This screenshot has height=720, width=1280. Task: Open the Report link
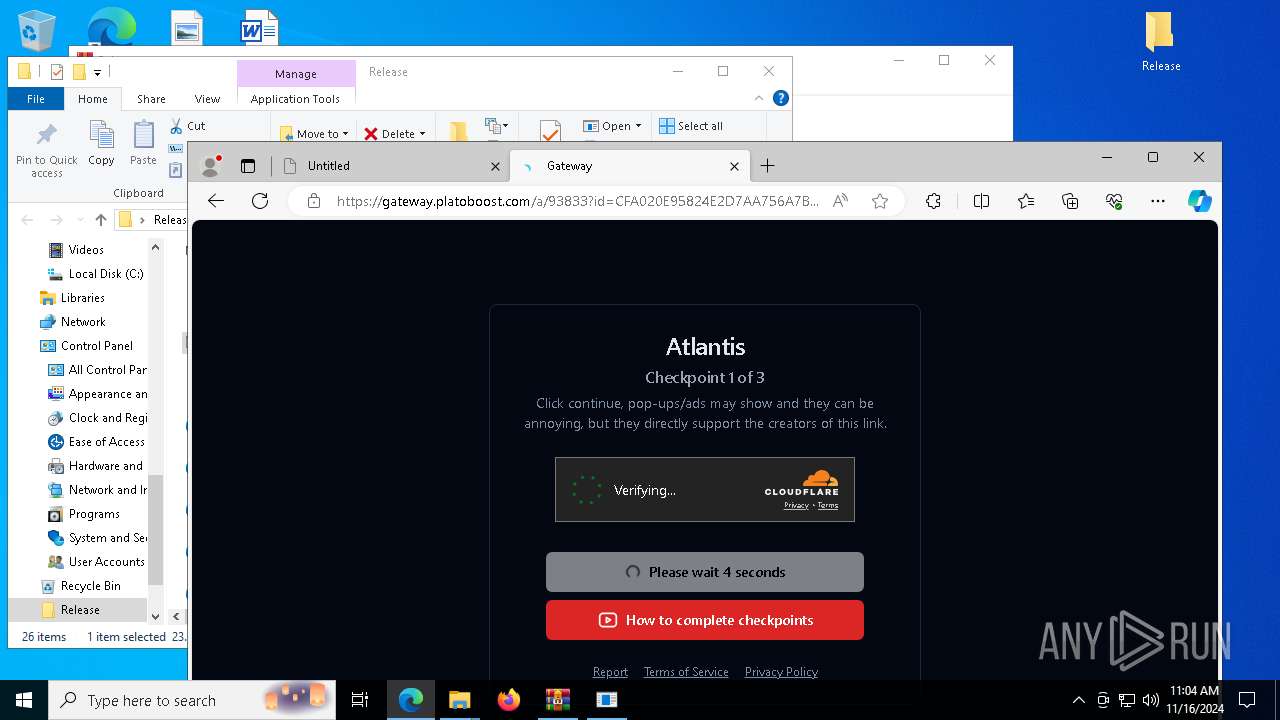click(x=610, y=672)
